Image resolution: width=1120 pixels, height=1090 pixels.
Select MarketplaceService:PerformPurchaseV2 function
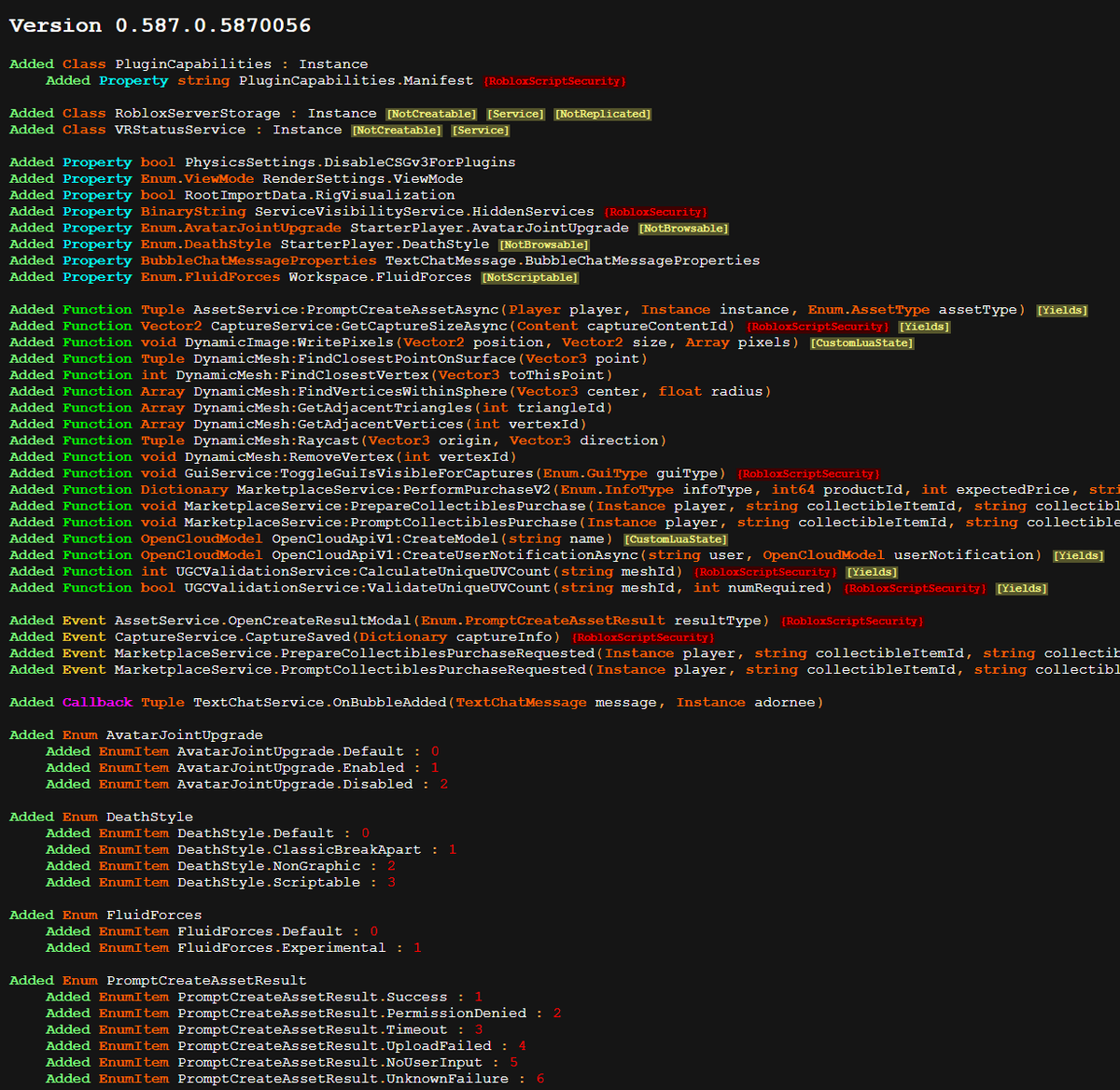click(394, 489)
